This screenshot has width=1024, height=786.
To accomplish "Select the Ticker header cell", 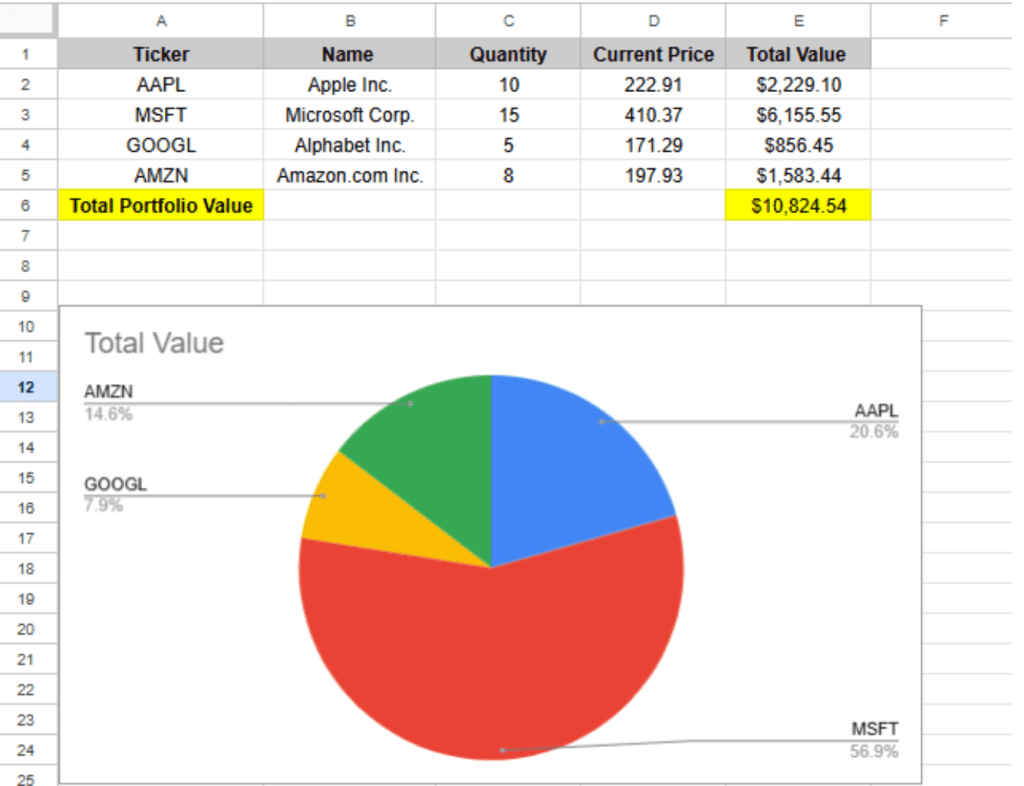I will (x=160, y=55).
